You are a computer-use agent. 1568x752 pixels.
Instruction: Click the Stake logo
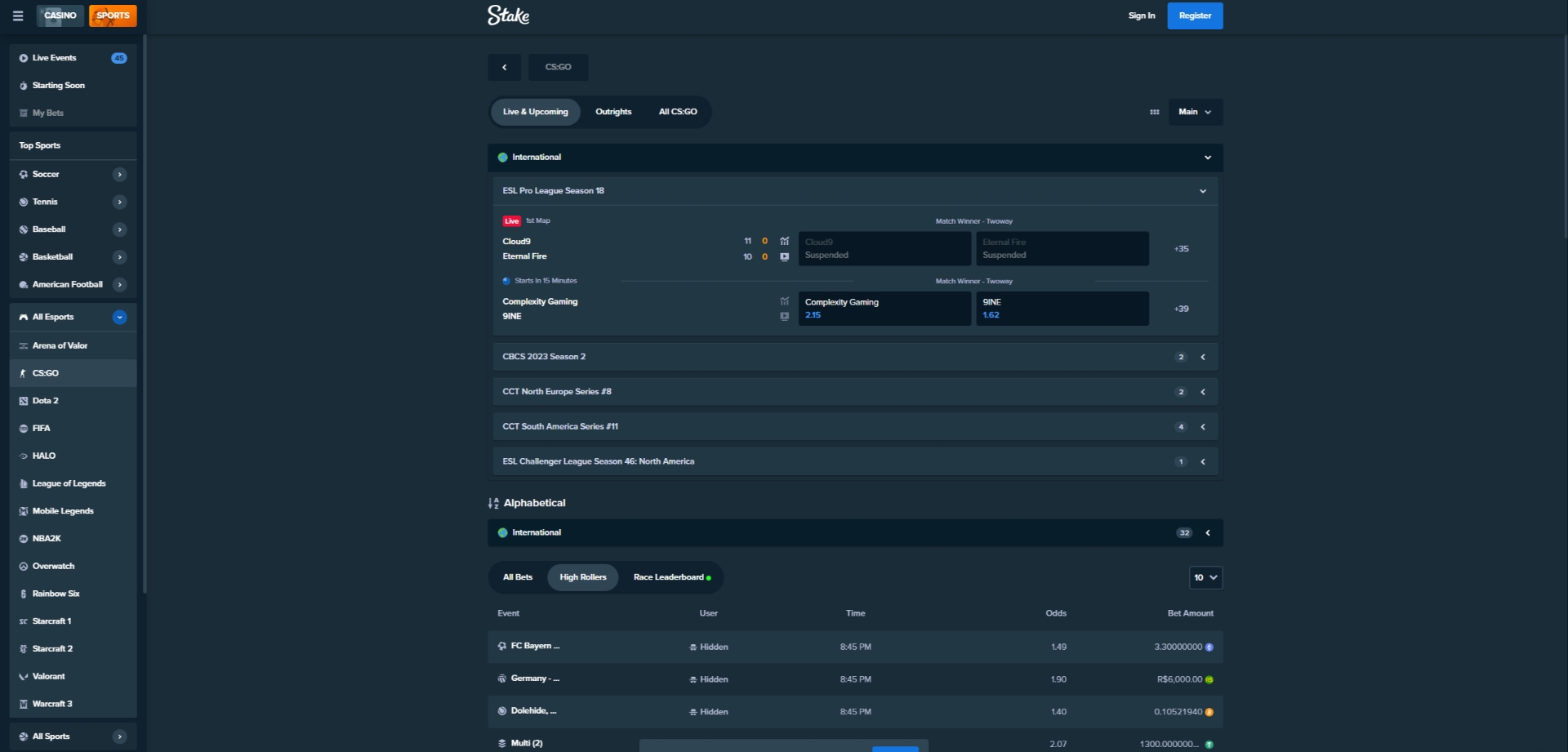pos(508,16)
